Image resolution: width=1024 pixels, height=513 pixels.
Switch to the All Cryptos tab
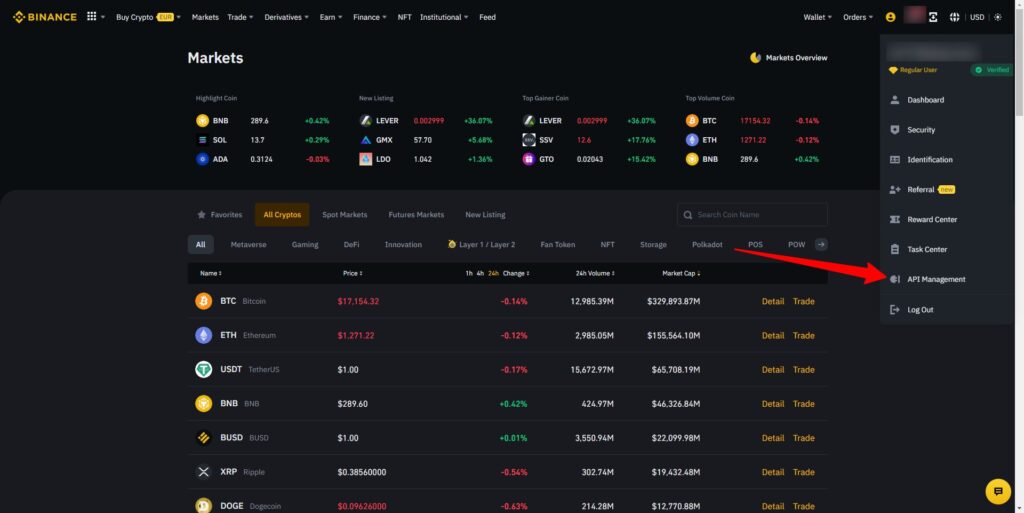click(282, 215)
